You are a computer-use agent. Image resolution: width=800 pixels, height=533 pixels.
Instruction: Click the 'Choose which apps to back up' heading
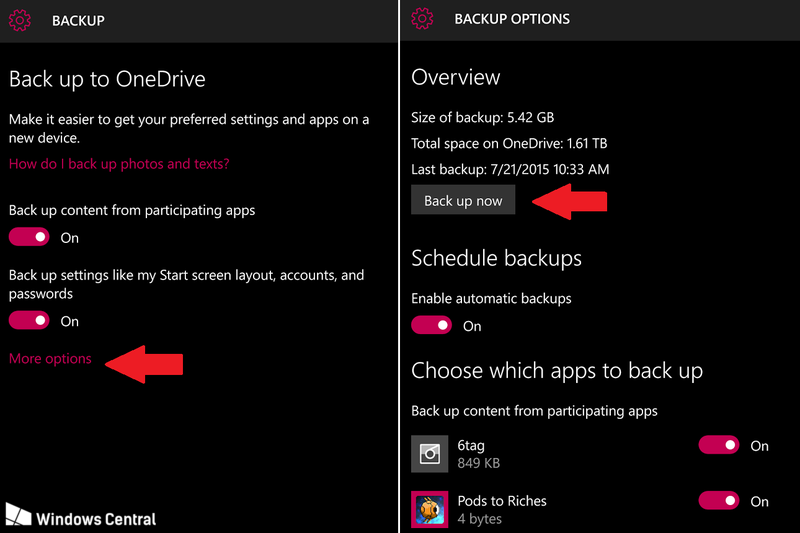pyautogui.click(x=557, y=371)
